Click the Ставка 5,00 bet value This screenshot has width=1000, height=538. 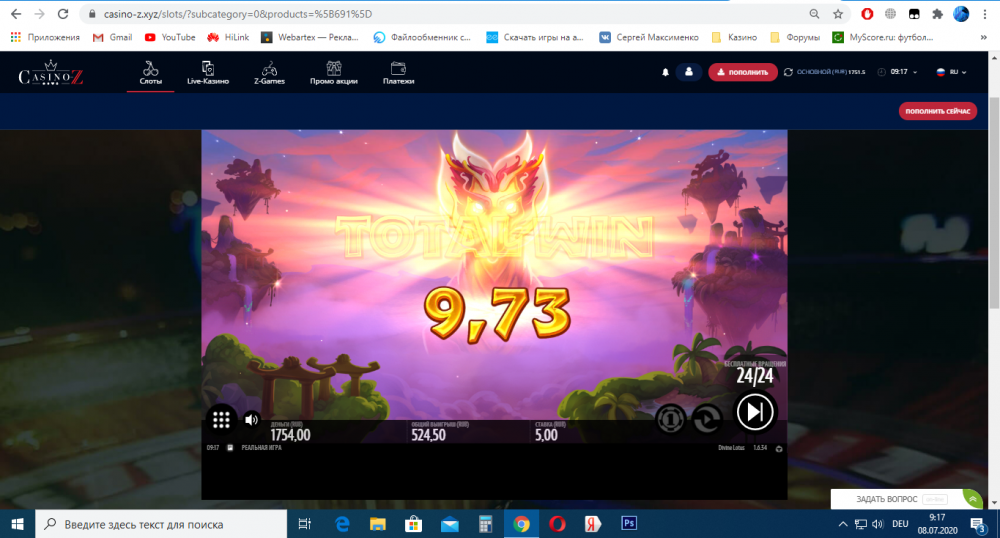[547, 435]
